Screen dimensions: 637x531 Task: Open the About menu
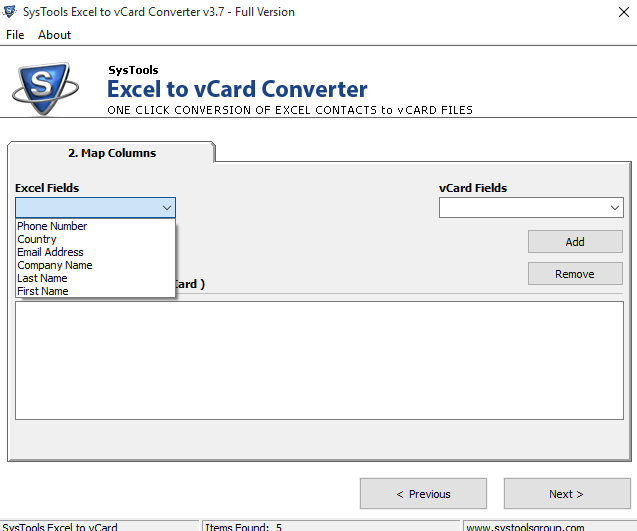[x=54, y=35]
